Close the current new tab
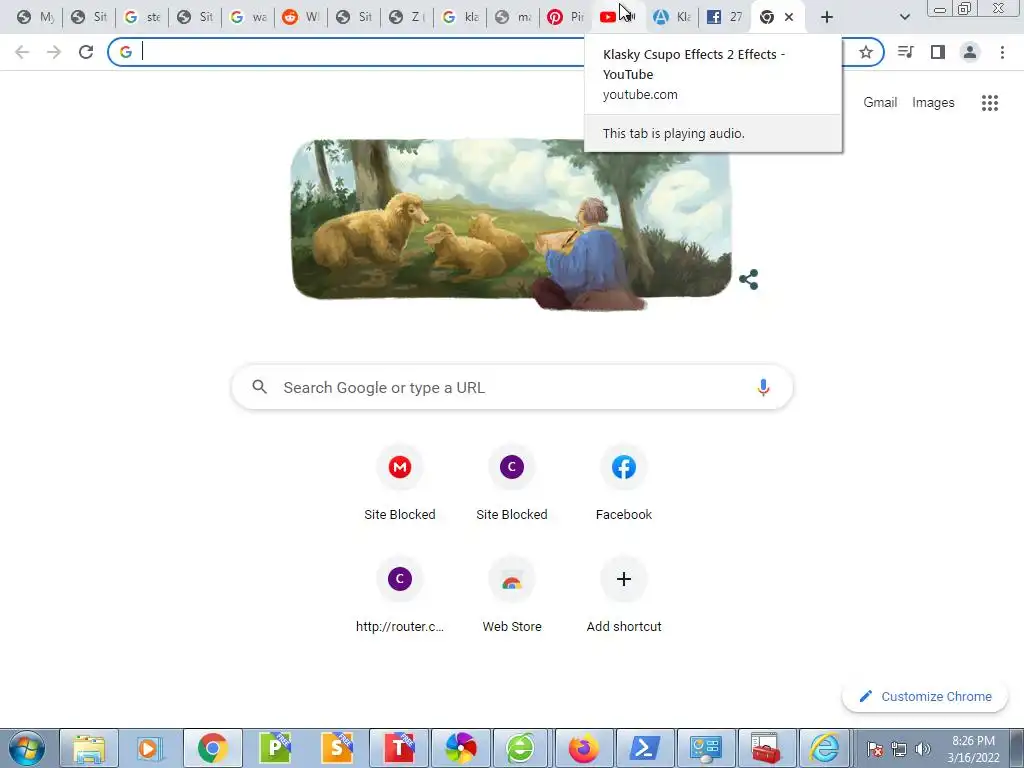Screen dimensions: 1024x768 click(x=789, y=17)
